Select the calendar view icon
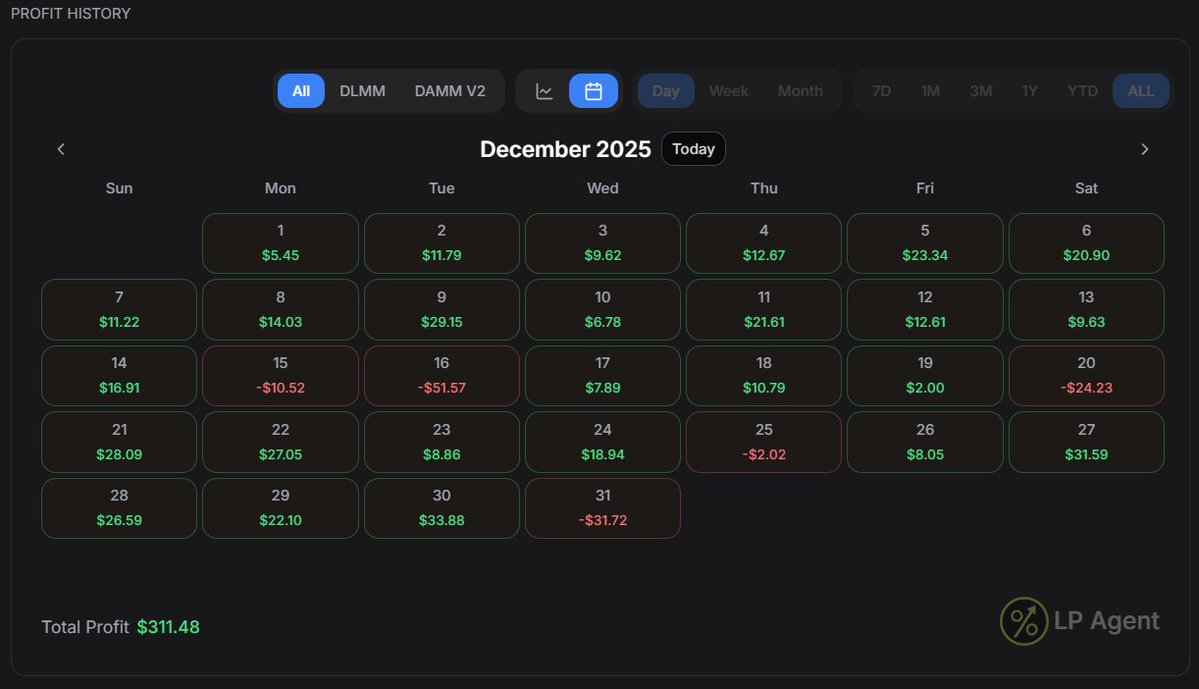Viewport: 1199px width, 689px height. coord(594,90)
